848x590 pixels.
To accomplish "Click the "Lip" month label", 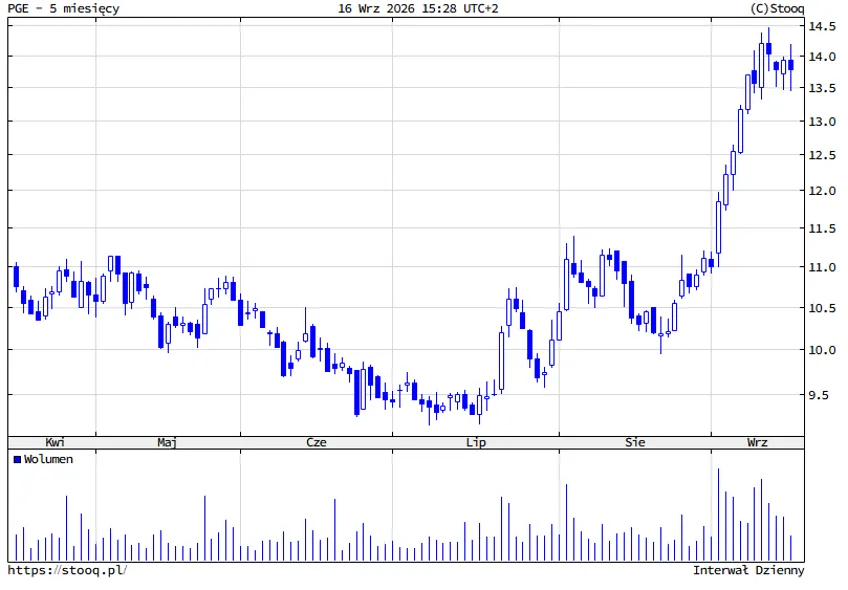I will 476,442.
